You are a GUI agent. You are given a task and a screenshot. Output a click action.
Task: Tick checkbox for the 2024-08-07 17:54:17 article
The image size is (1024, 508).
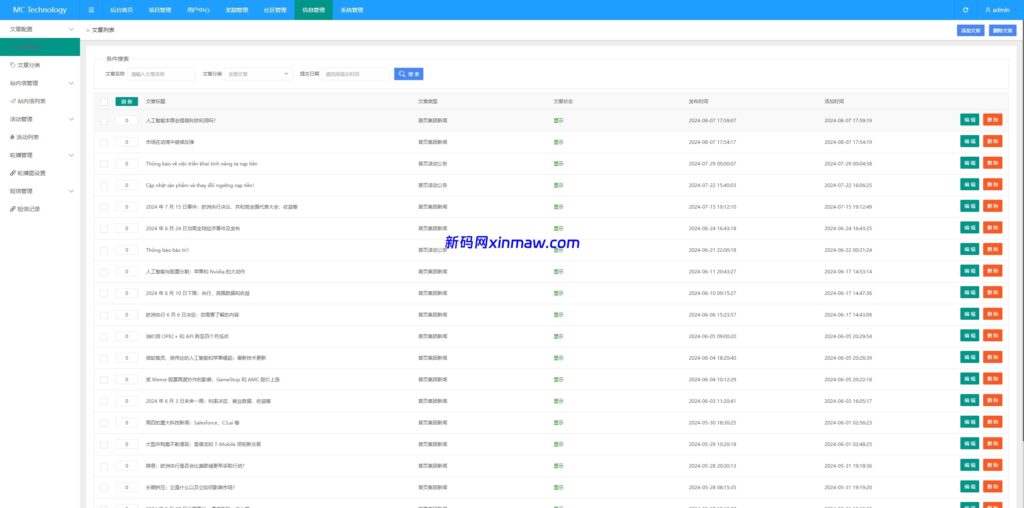click(104, 142)
